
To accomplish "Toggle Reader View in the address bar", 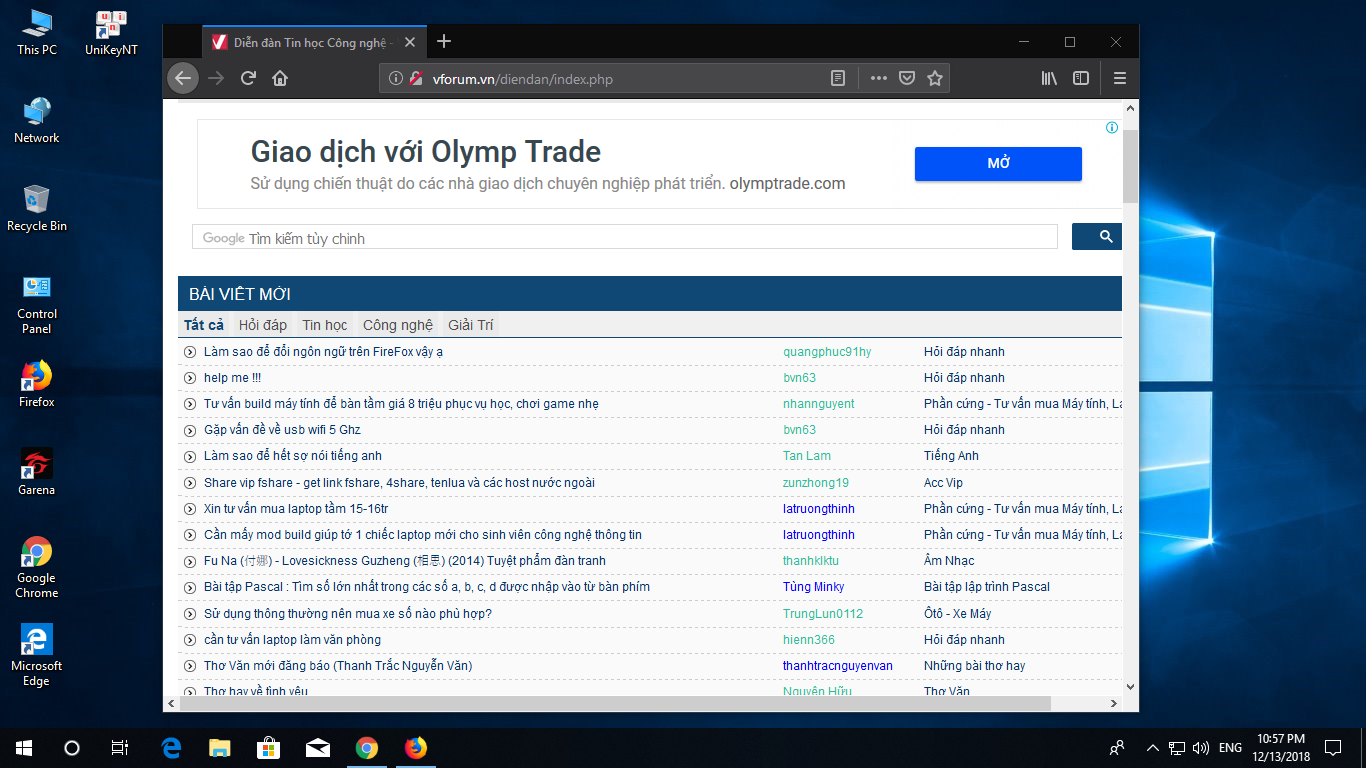I will (x=838, y=78).
